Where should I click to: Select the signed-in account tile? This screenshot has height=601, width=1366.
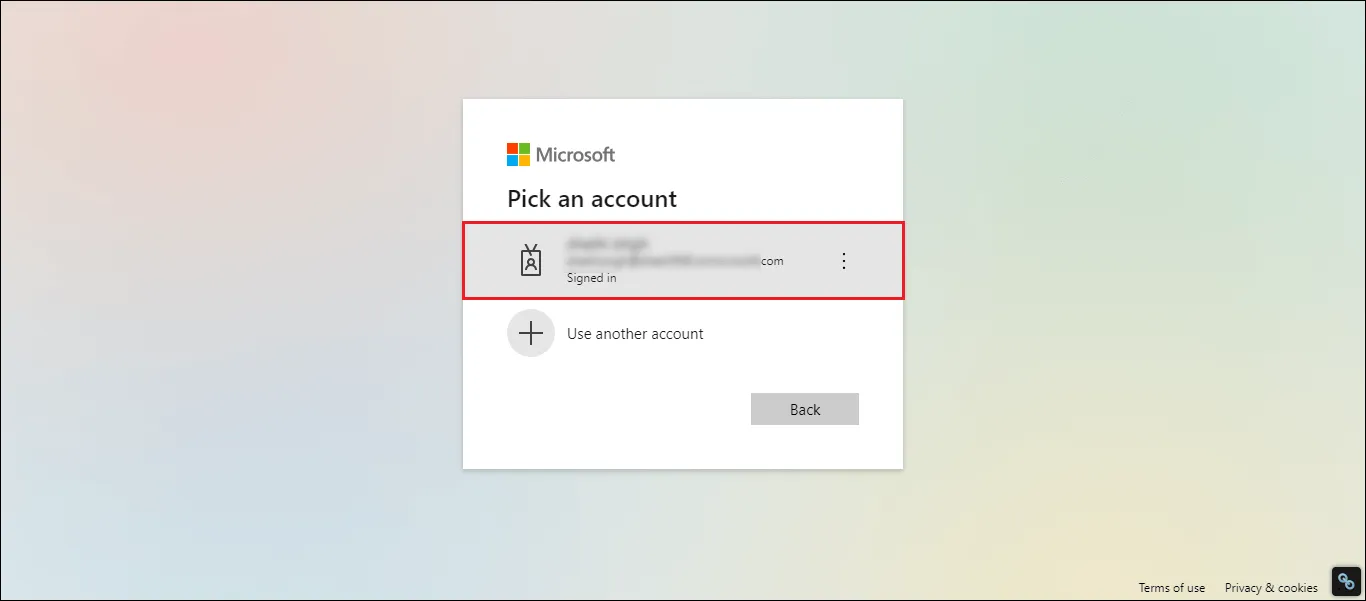[x=683, y=260]
